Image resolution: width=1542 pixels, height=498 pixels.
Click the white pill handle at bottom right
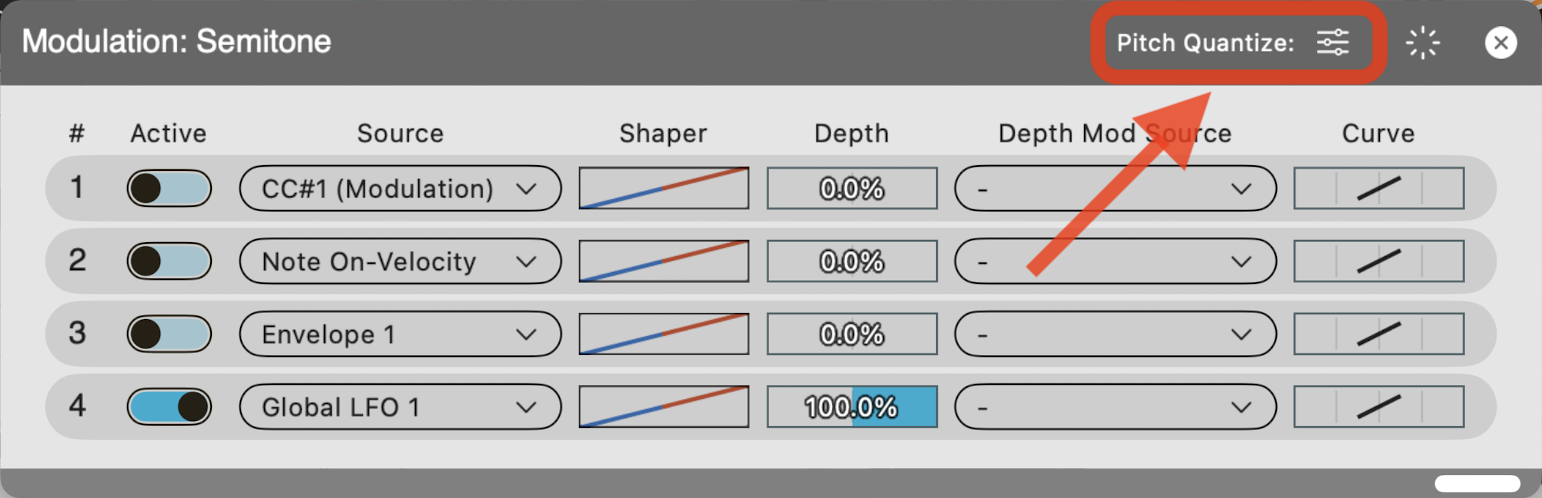(x=1478, y=482)
